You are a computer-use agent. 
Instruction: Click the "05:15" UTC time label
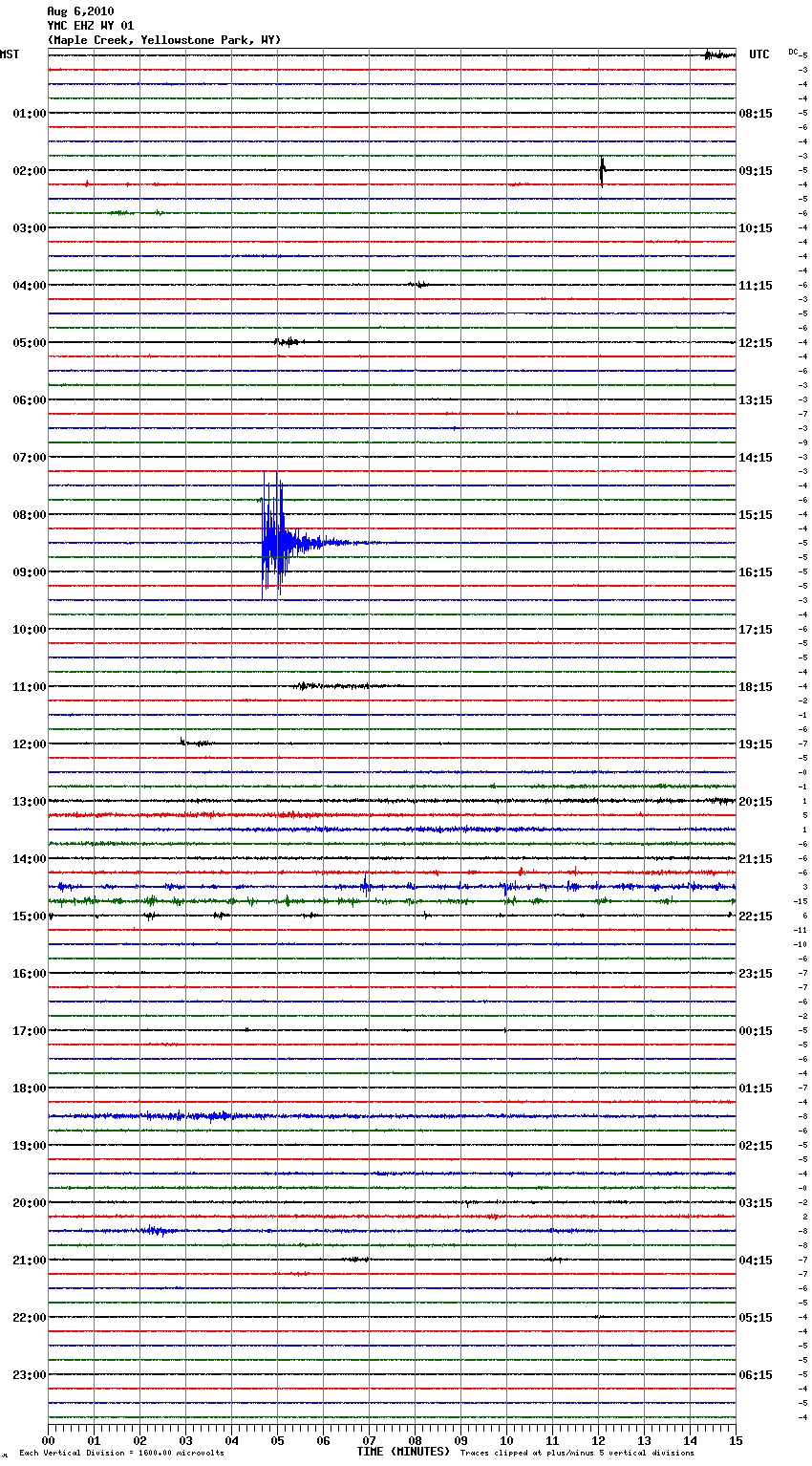coord(756,1318)
